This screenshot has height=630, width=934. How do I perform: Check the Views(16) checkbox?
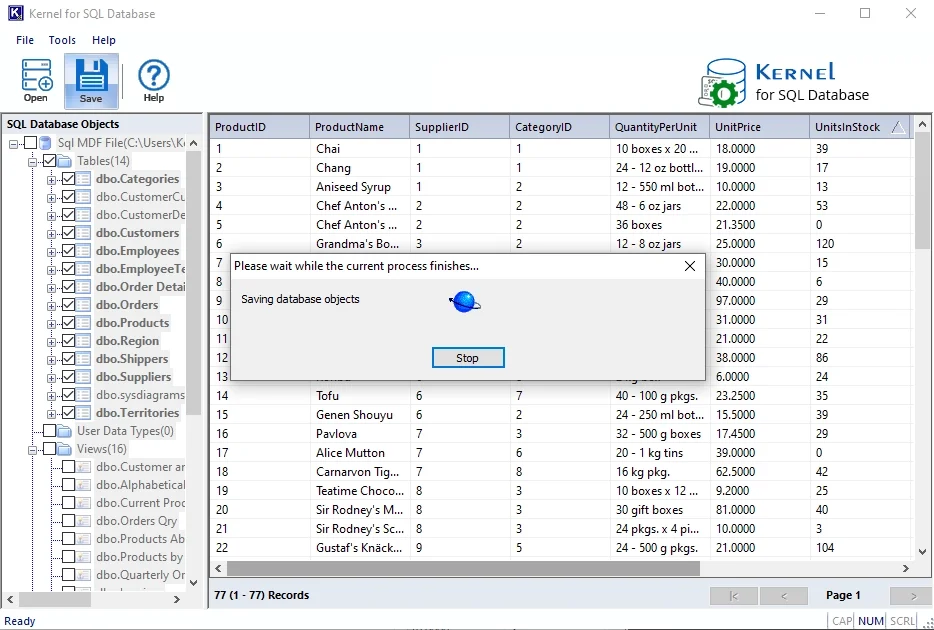[x=50, y=448]
